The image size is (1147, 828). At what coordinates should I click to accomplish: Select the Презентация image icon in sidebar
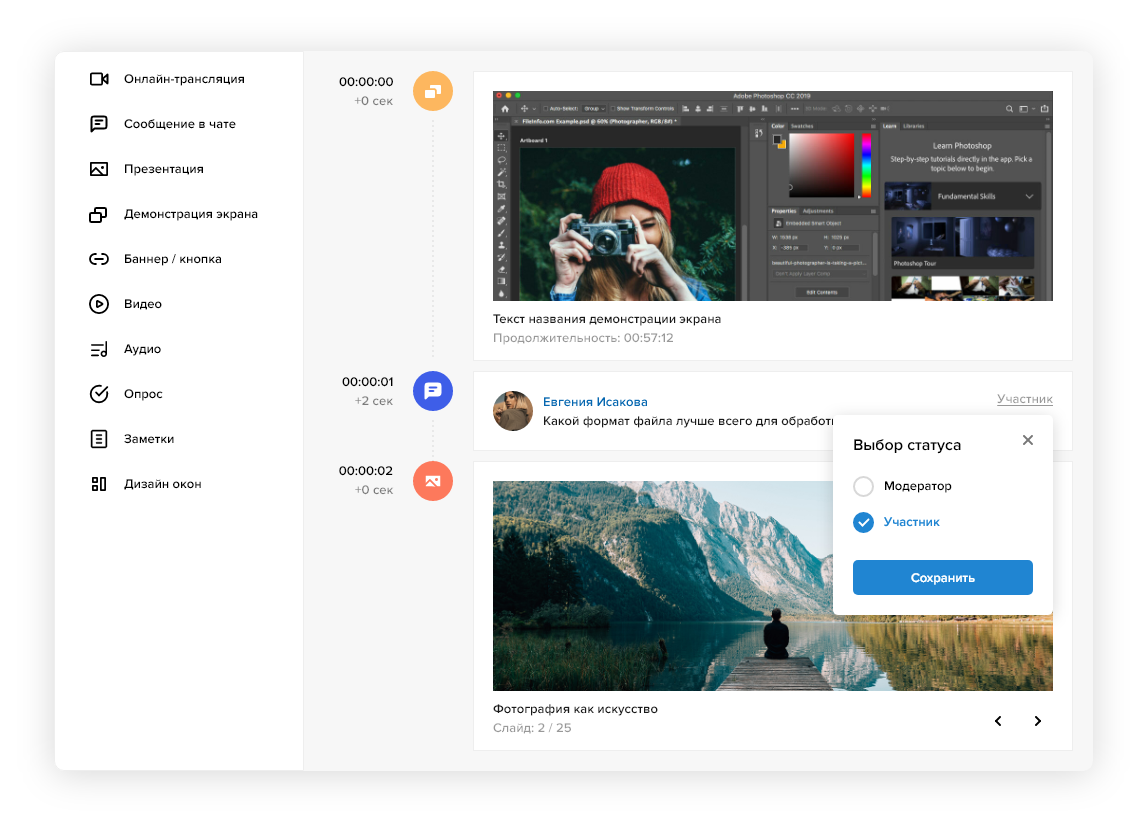(x=98, y=169)
